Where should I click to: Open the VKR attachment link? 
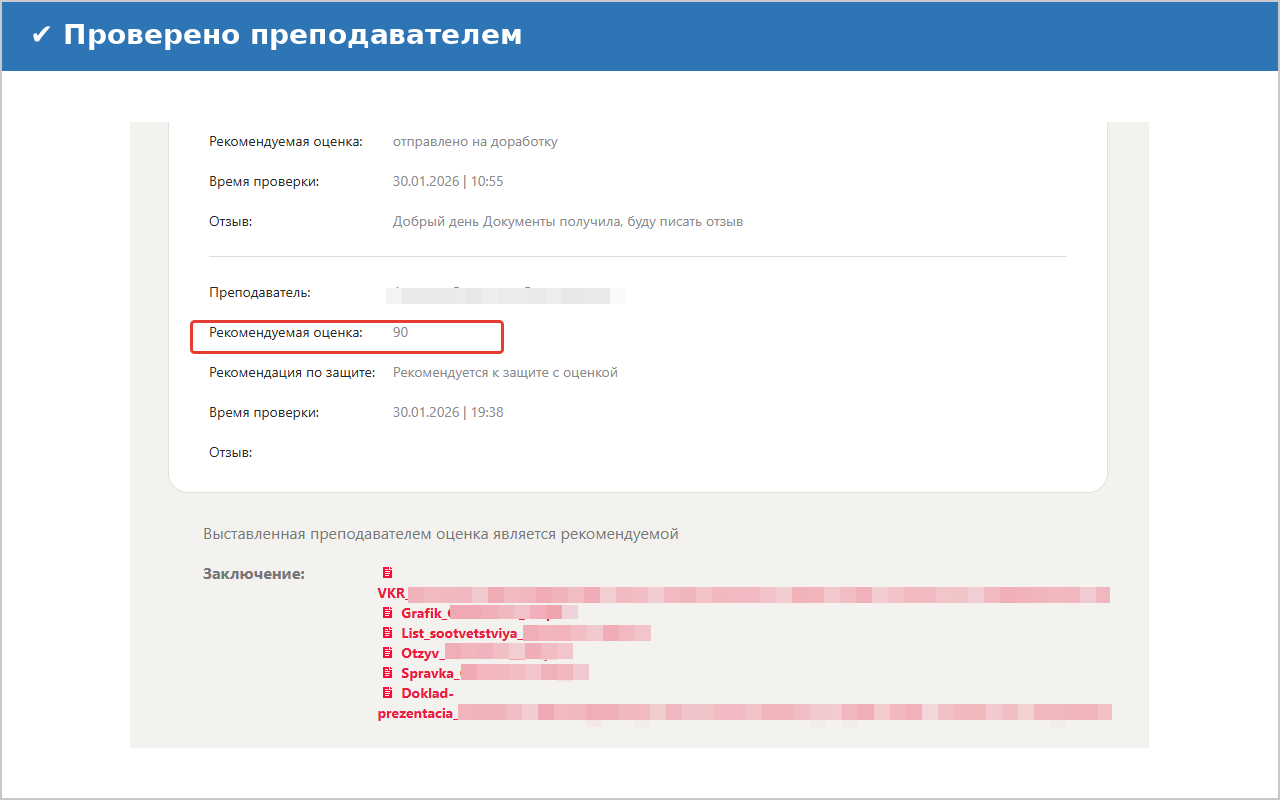pos(742,594)
